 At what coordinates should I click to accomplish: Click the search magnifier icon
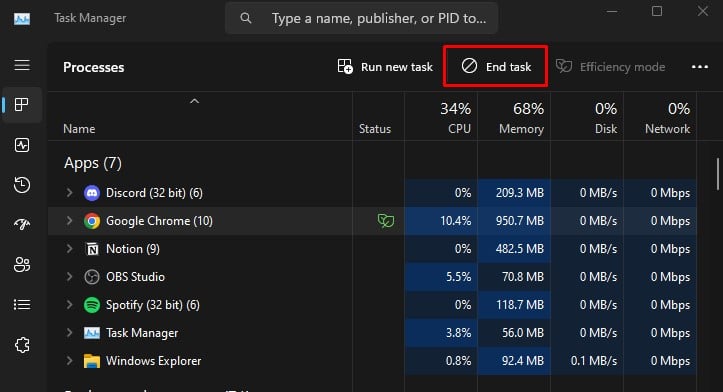pyautogui.click(x=246, y=18)
